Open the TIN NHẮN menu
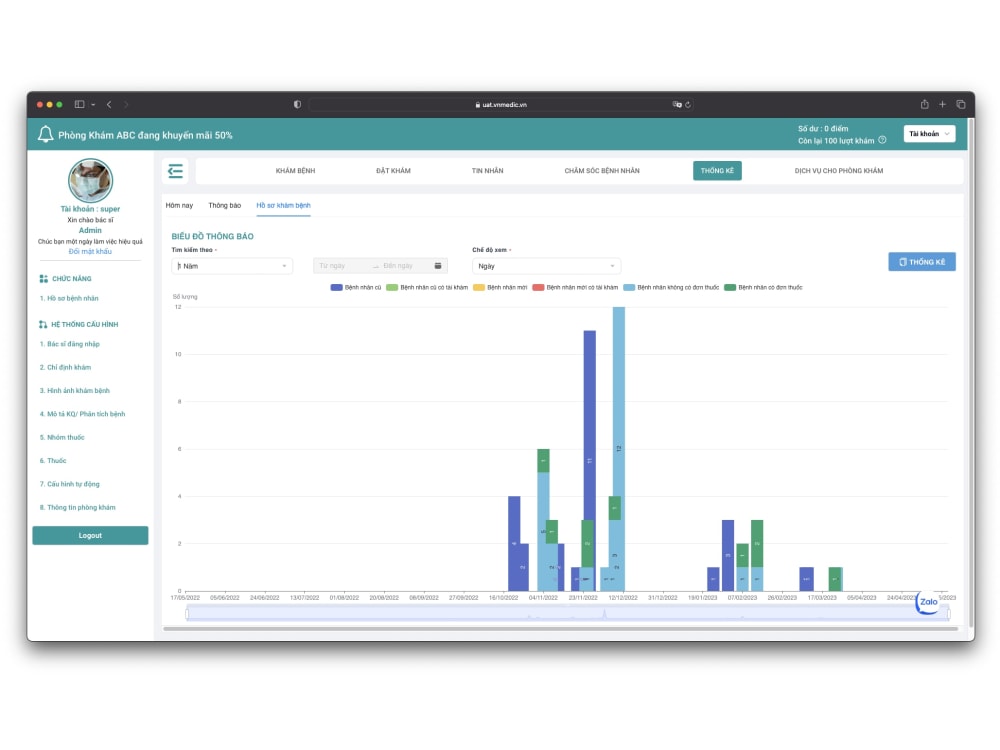 coord(487,171)
